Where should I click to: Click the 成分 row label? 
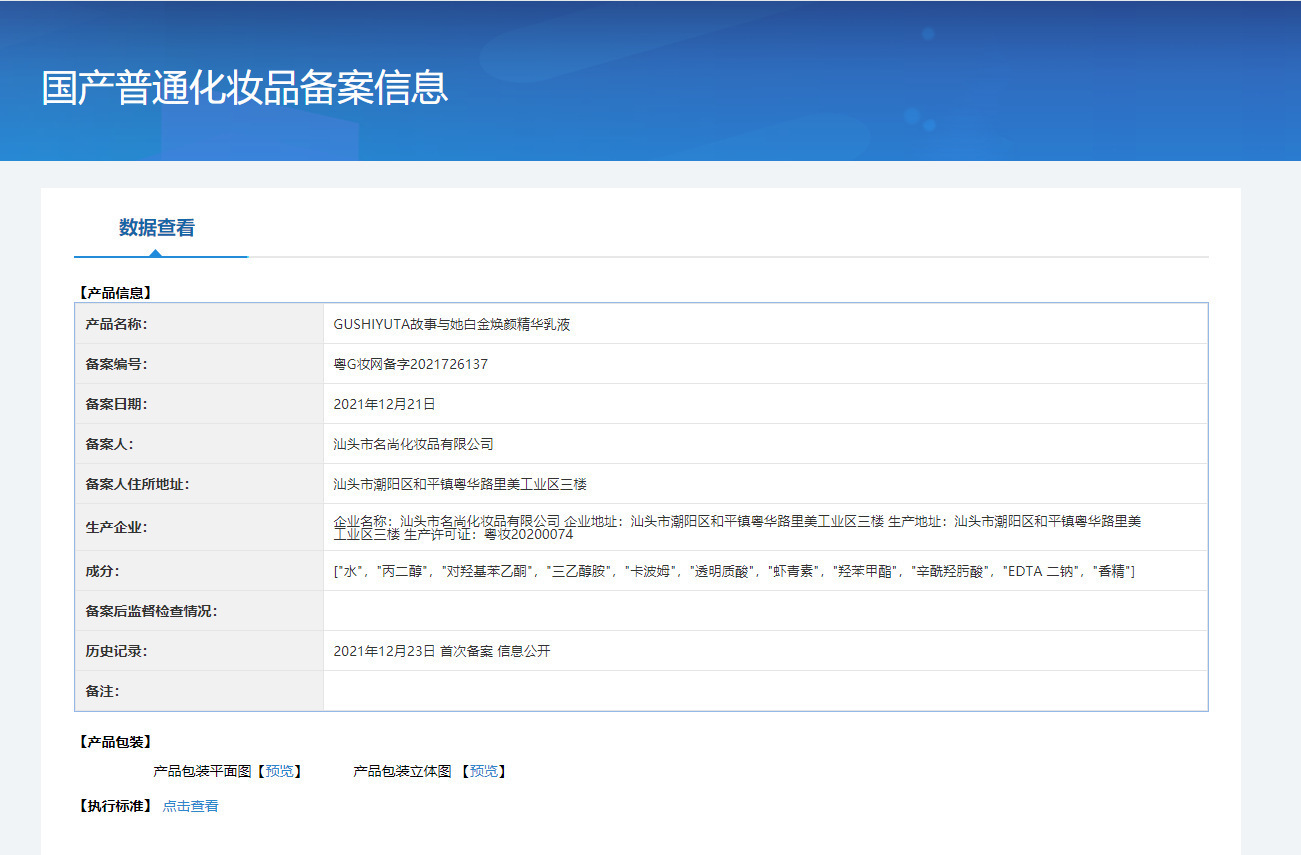pyautogui.click(x=102, y=571)
